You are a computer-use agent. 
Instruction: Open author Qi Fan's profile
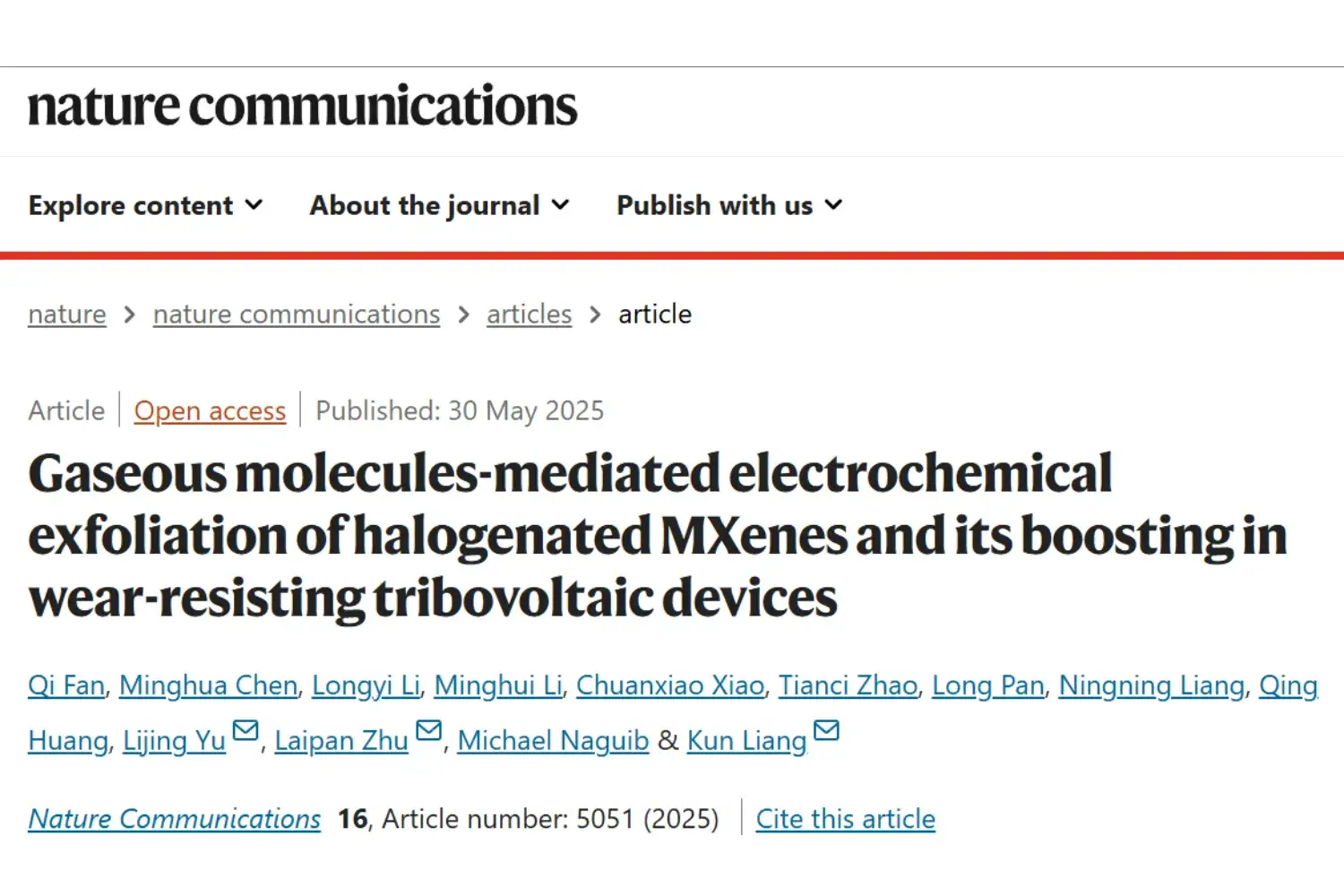pos(66,685)
